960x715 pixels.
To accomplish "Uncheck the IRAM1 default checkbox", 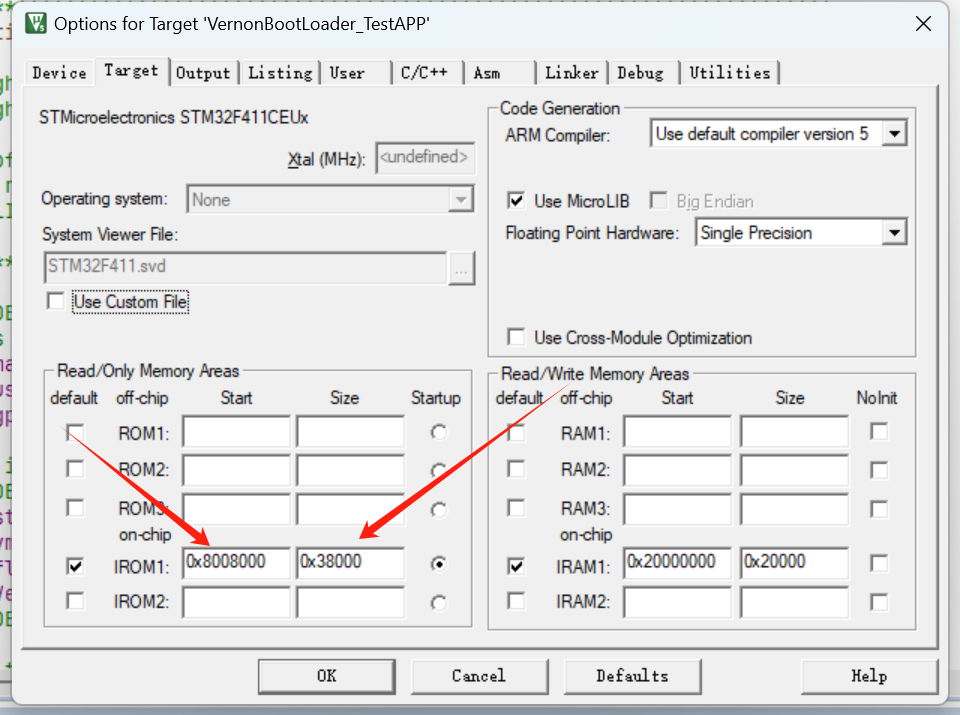I will (516, 566).
